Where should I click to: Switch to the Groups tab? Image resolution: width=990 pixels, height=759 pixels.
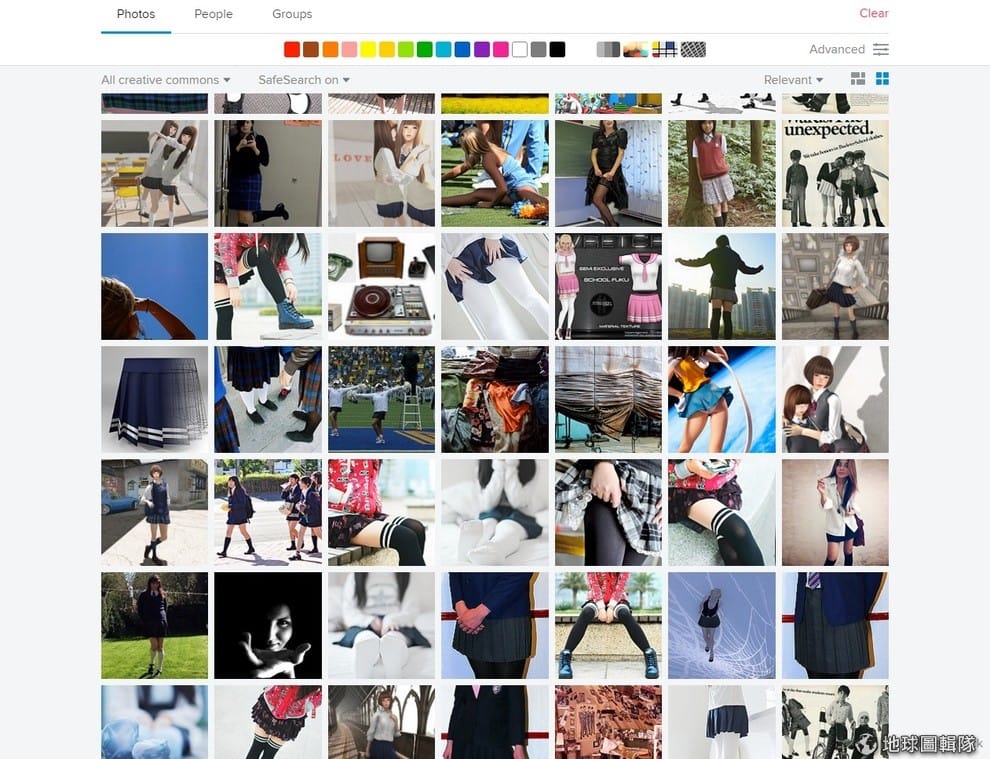292,14
